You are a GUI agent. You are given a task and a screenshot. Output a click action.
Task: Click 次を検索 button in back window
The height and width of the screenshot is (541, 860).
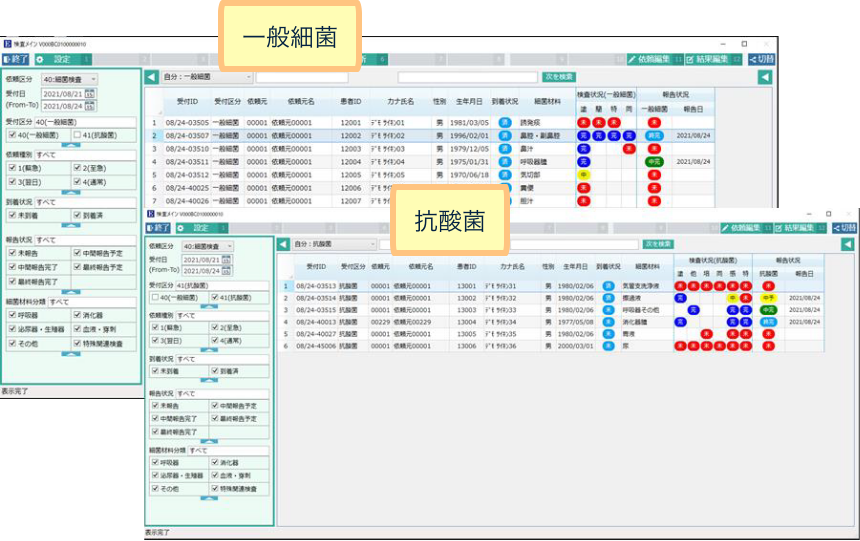click(558, 76)
